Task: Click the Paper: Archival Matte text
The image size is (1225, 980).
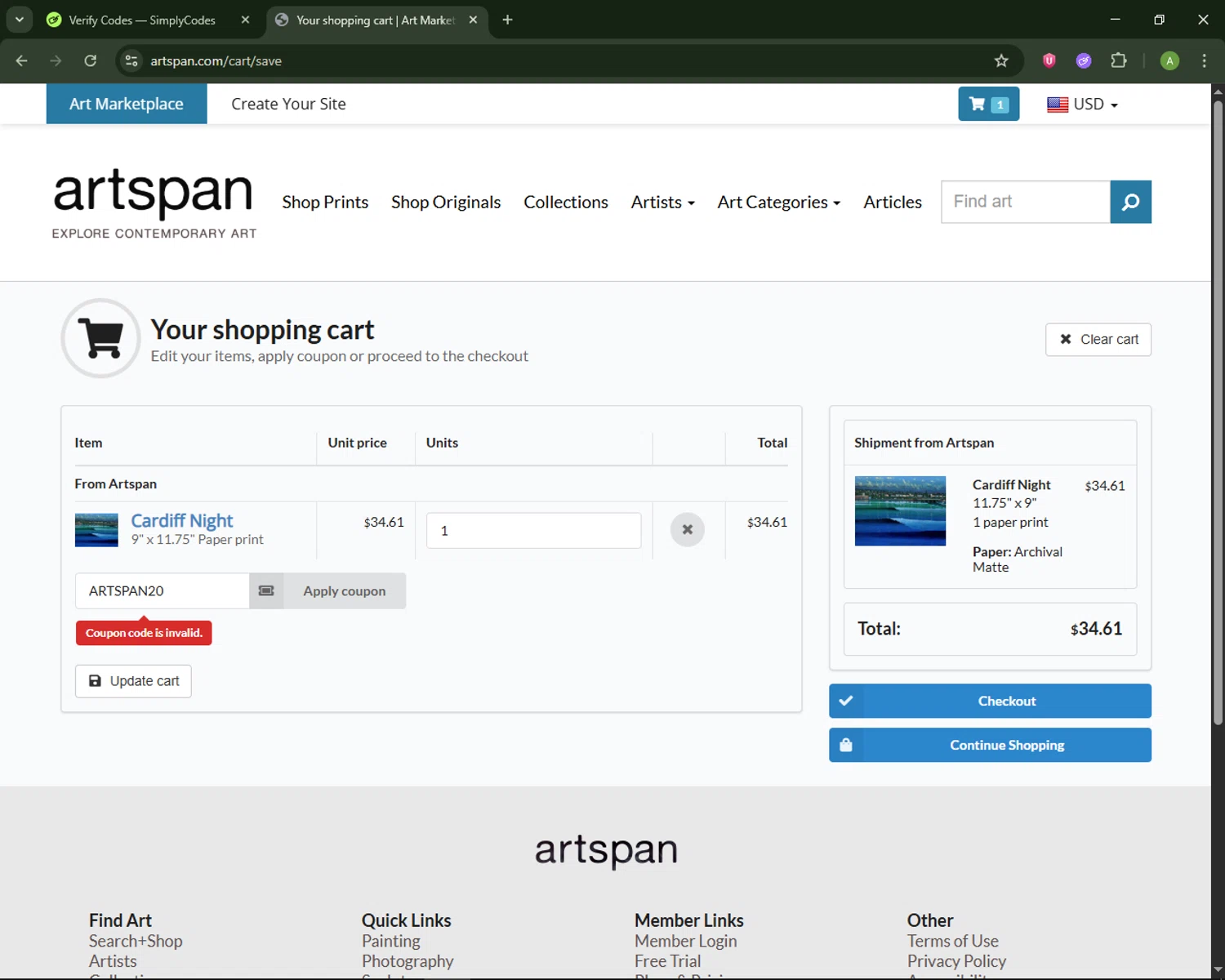Action: point(1018,559)
